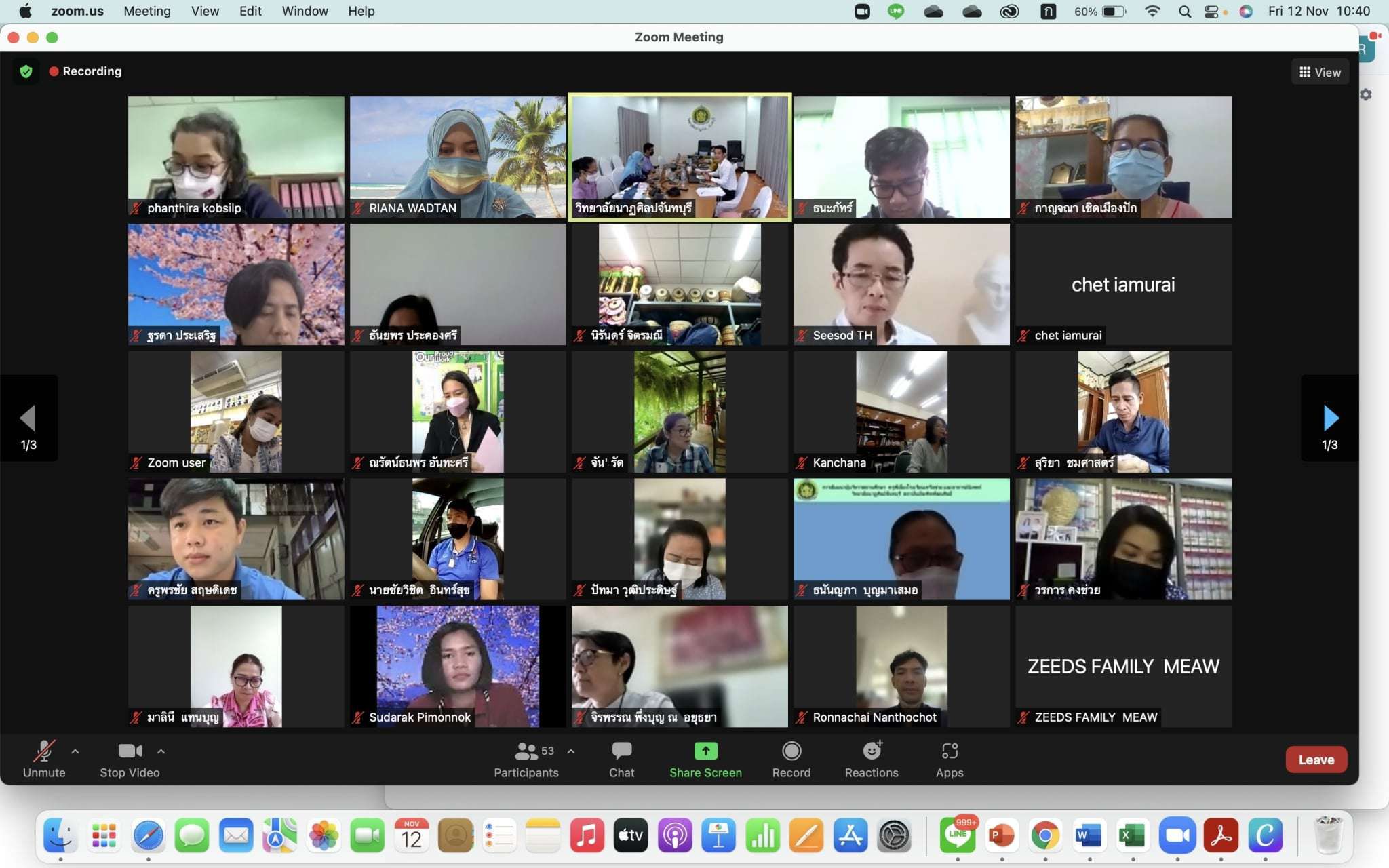
Task: Click the red Leave button
Action: click(1316, 759)
